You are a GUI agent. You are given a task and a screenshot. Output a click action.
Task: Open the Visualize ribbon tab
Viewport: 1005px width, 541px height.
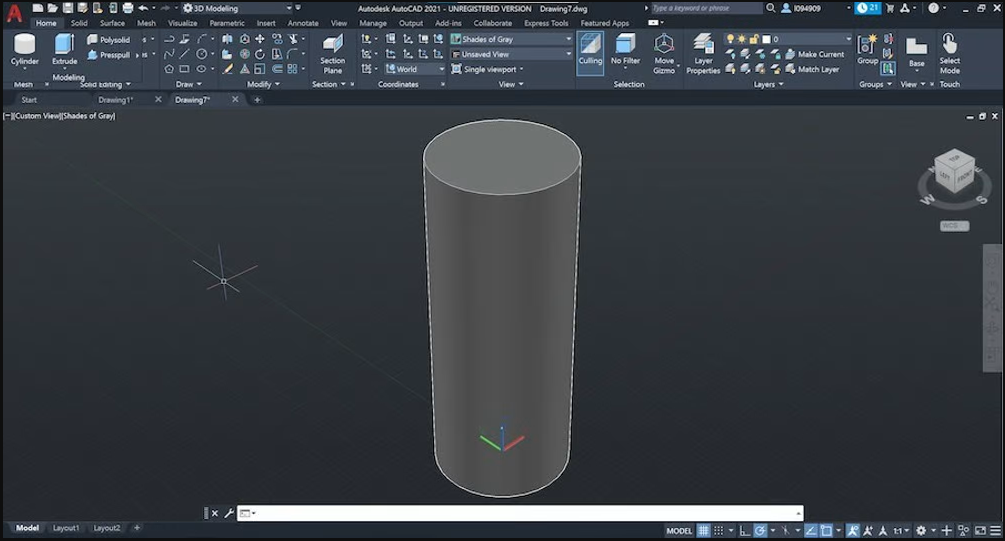coord(183,23)
